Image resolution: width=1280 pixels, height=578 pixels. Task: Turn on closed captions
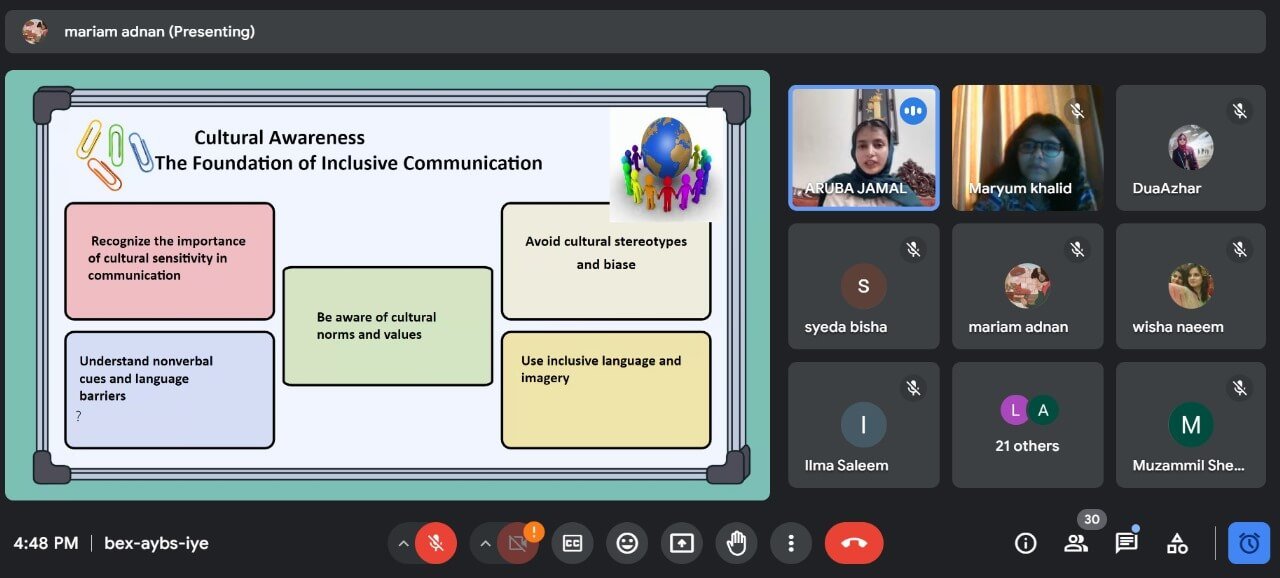click(x=572, y=543)
